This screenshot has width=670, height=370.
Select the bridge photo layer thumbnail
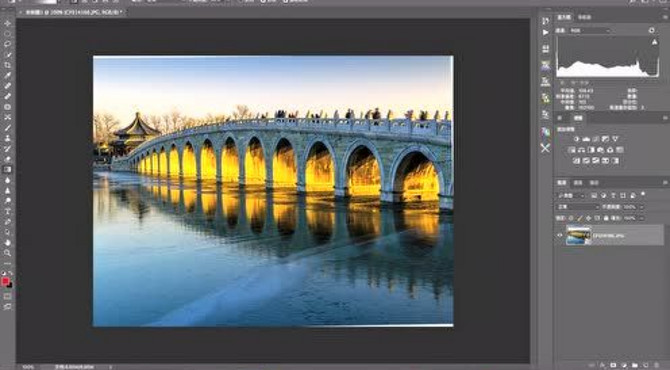578,235
